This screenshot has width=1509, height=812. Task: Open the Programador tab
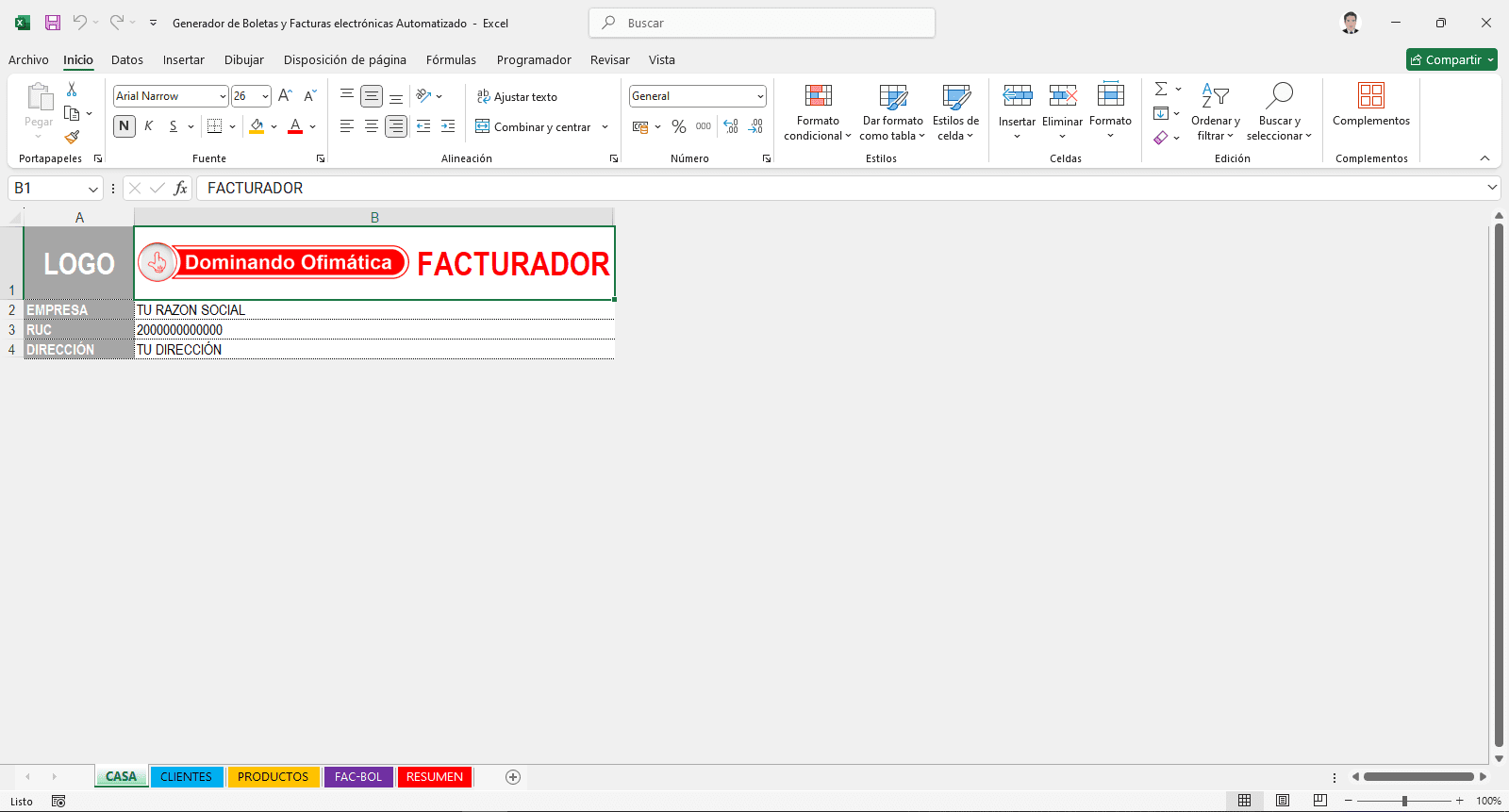[x=534, y=59]
